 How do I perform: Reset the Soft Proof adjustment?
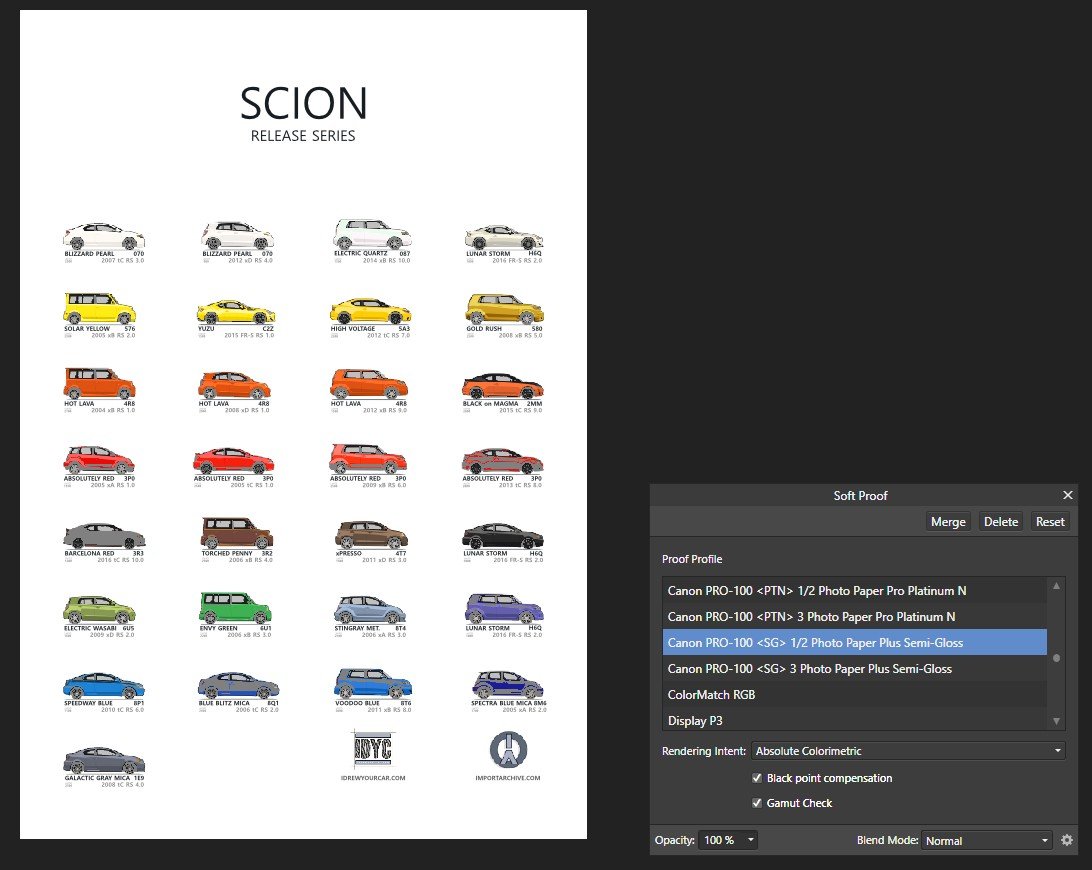tap(1050, 522)
